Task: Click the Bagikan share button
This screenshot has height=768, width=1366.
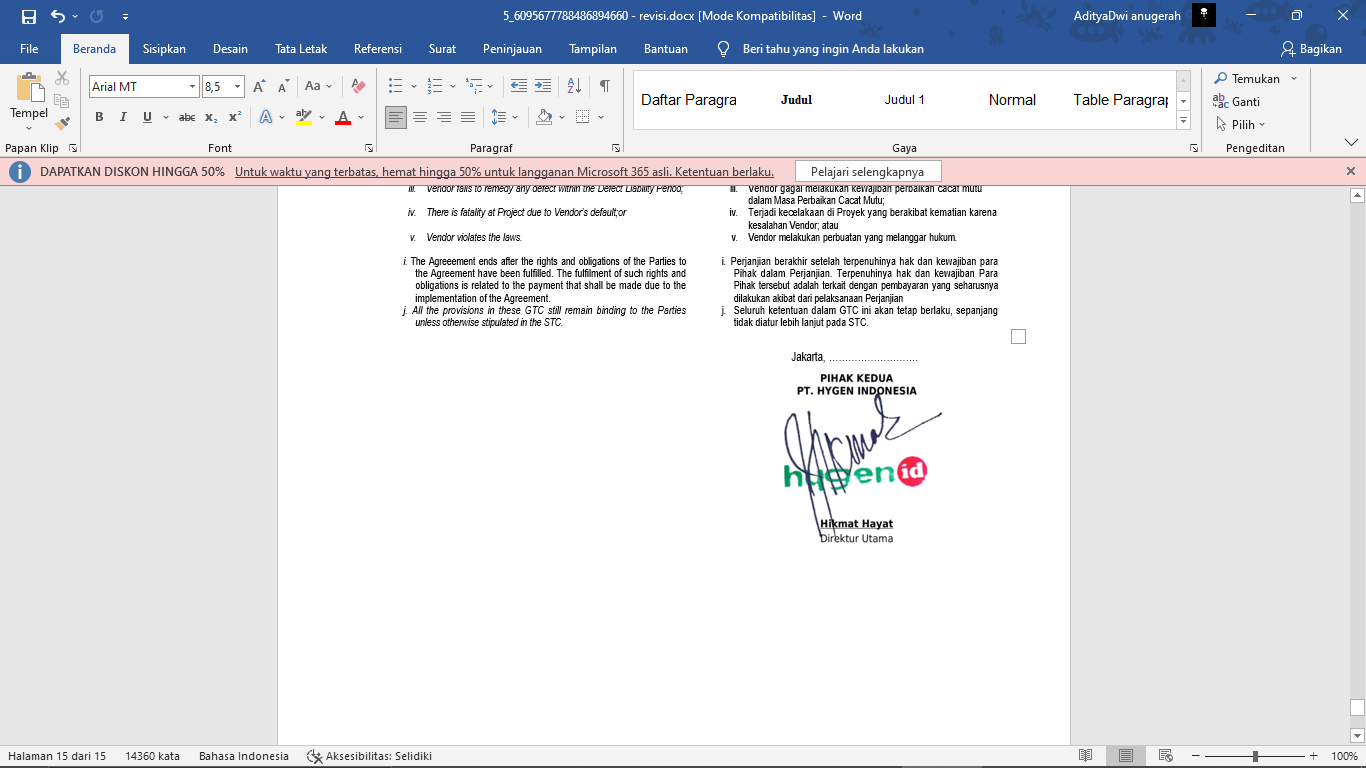Action: (1311, 49)
